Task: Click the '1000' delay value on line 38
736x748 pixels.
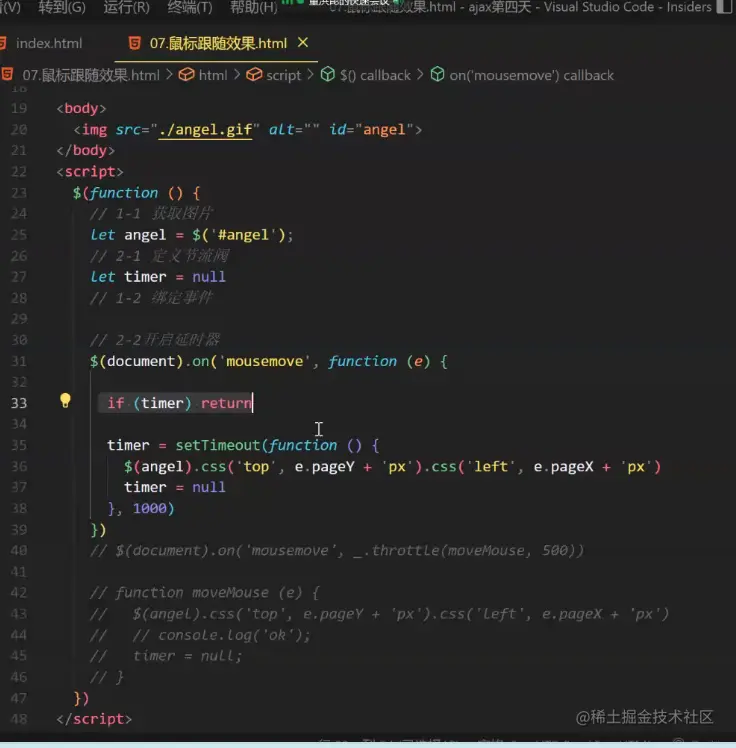Action: tap(149, 509)
